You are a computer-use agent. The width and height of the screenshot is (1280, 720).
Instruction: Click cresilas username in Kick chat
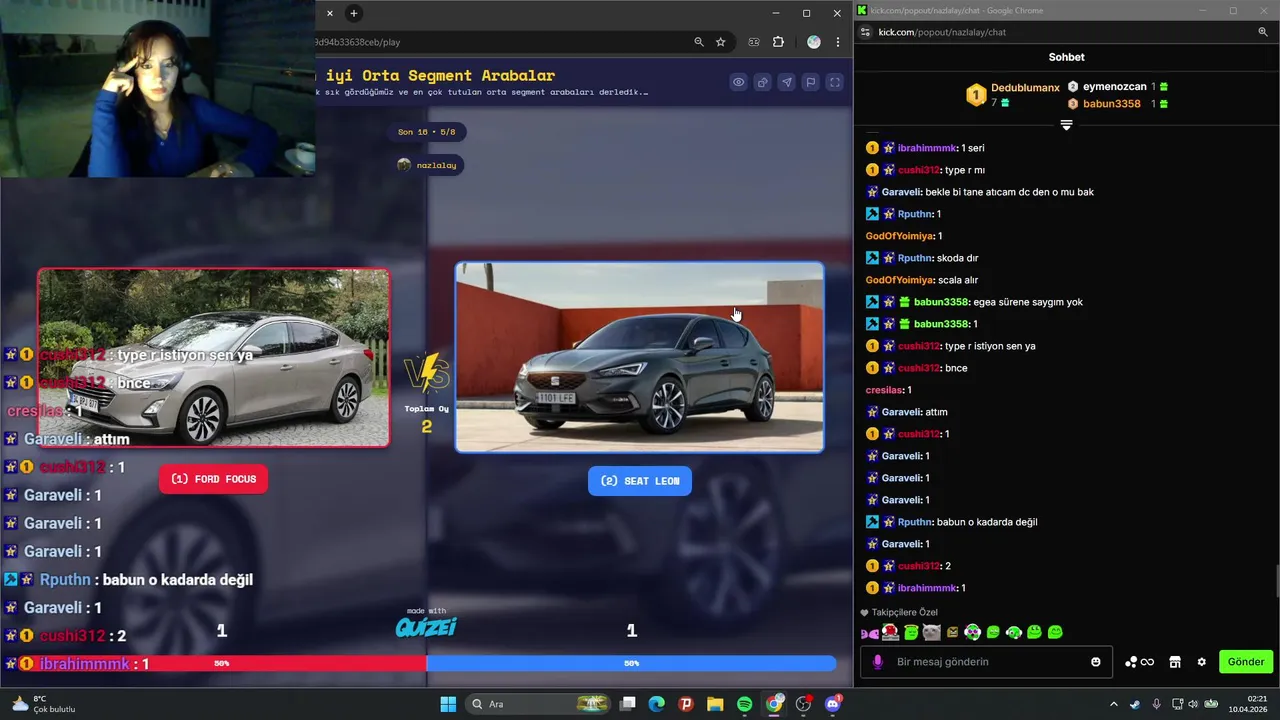point(884,390)
